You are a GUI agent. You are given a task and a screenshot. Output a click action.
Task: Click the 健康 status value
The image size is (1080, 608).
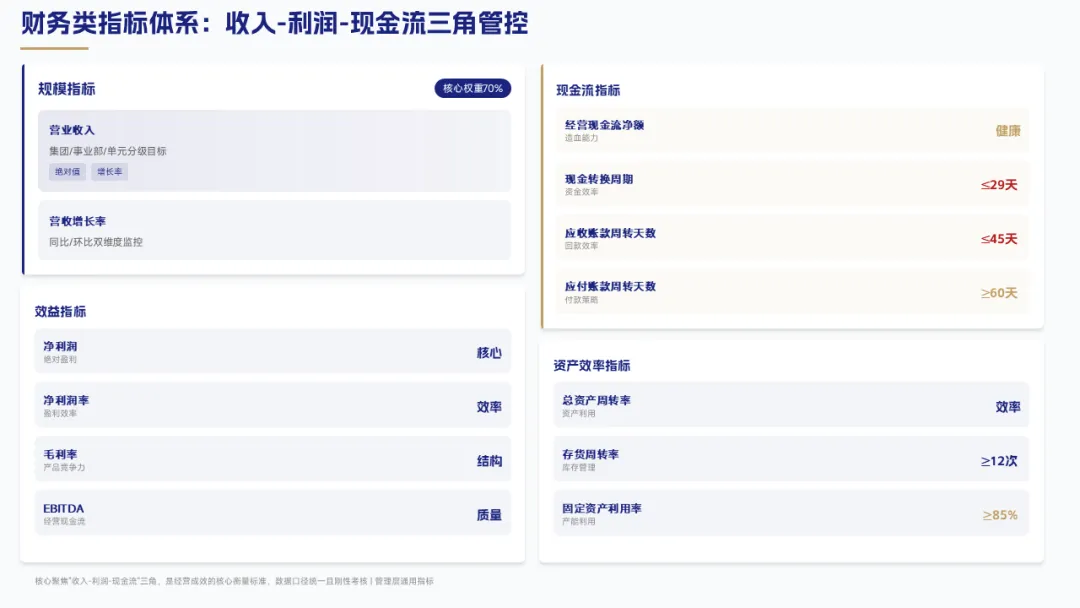[1008, 131]
